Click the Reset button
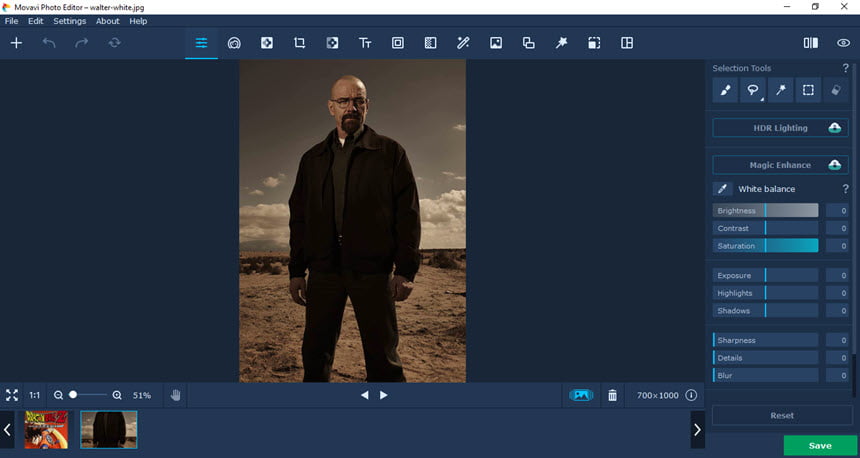 pos(782,415)
